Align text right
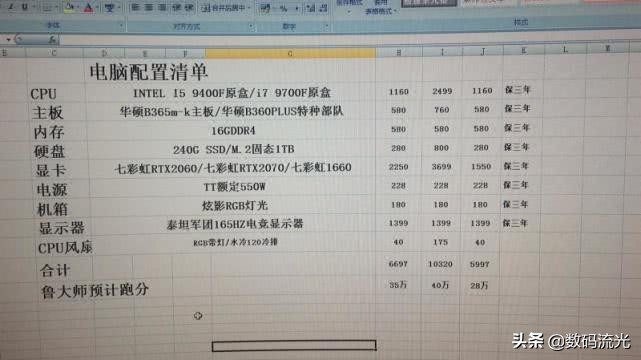 pyautogui.click(x=162, y=7)
